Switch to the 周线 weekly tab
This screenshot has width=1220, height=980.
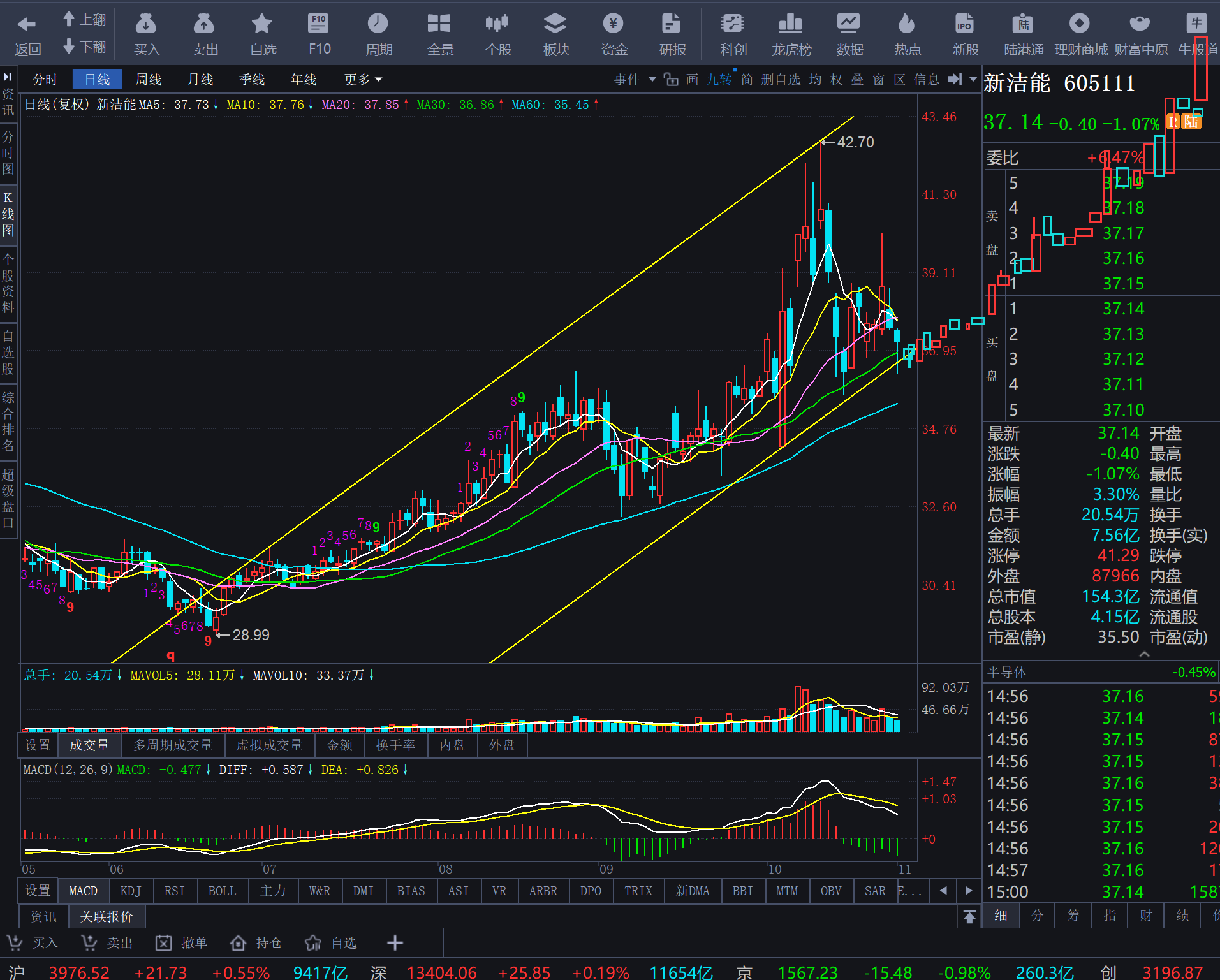148,80
